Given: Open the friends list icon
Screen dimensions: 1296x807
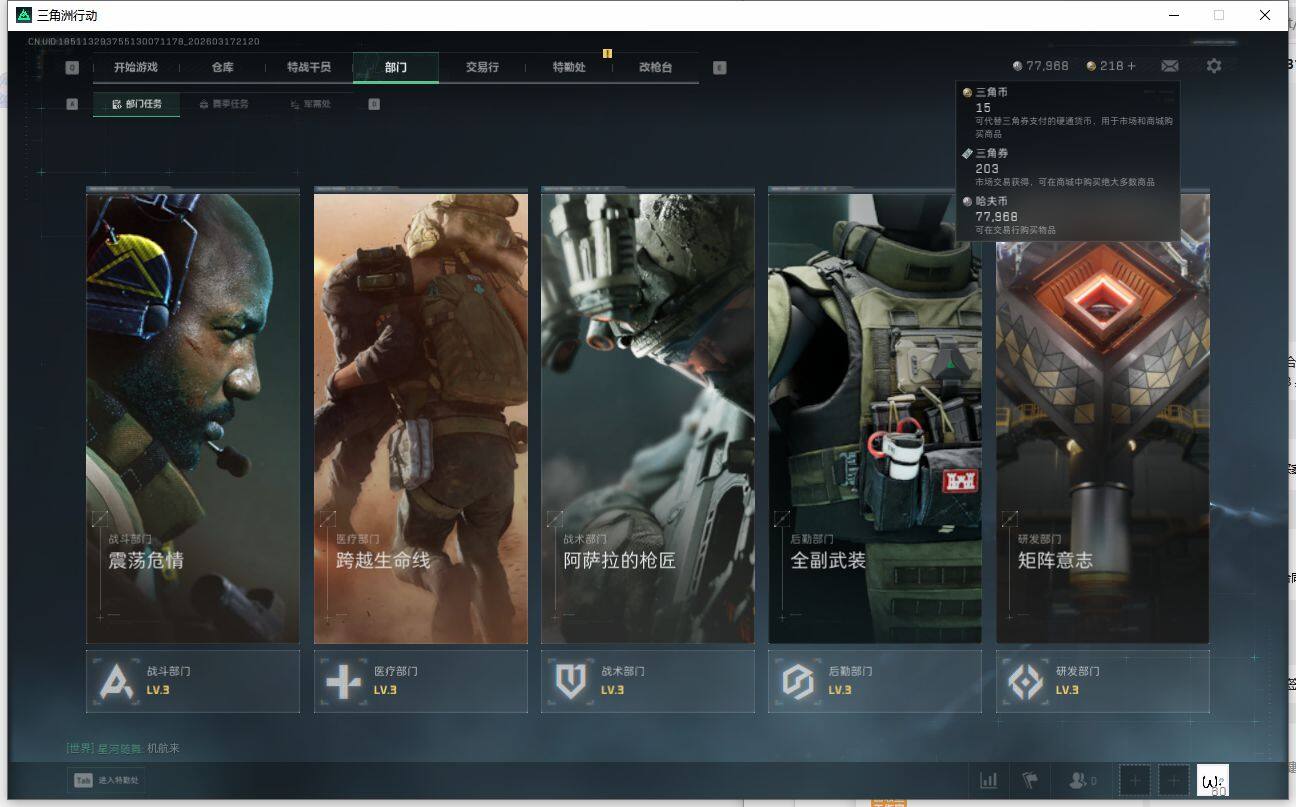Looking at the screenshot, I should click(x=1083, y=780).
